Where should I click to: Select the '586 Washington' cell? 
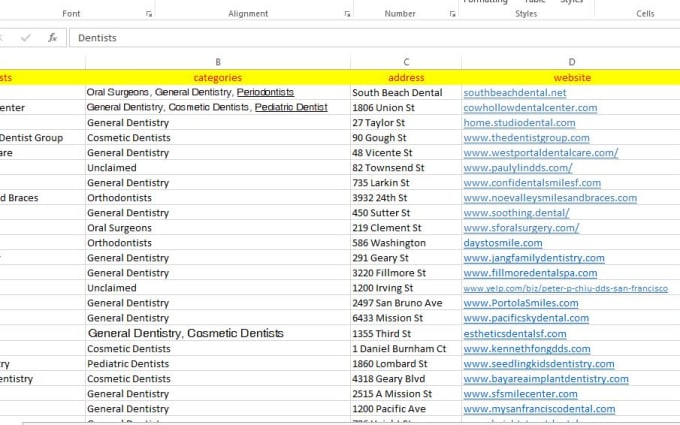(406, 243)
